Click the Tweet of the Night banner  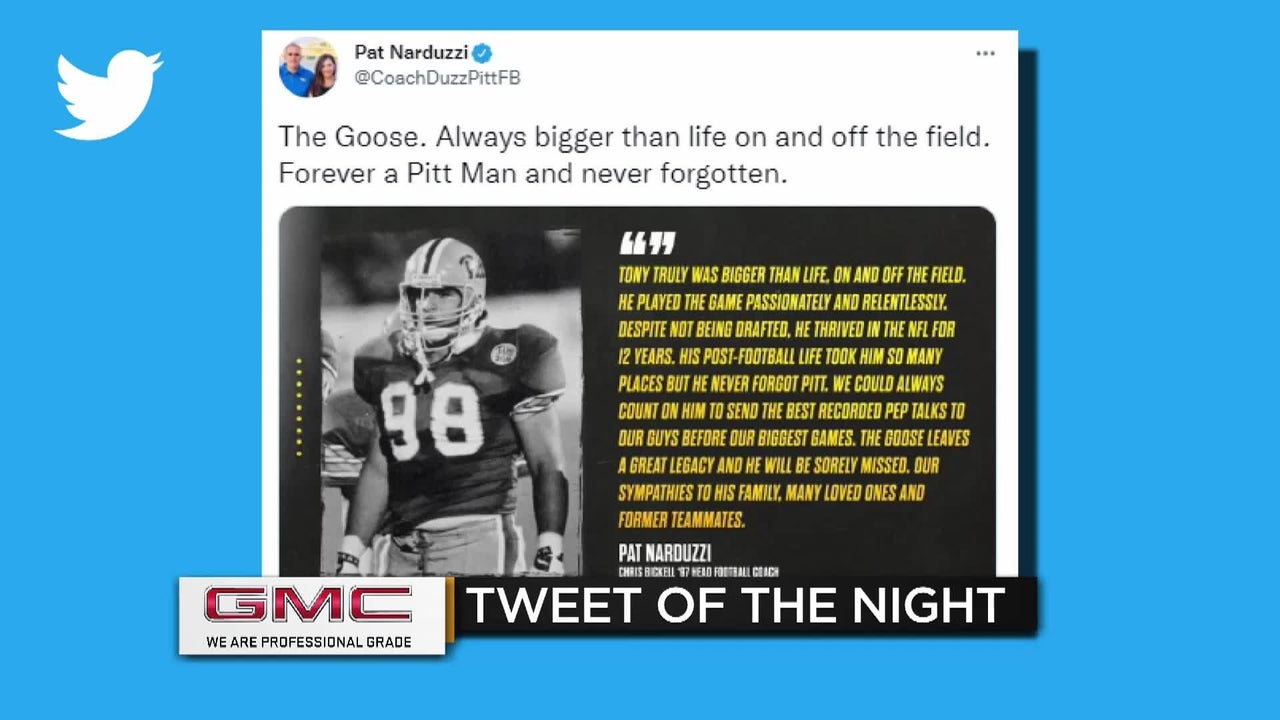735,607
